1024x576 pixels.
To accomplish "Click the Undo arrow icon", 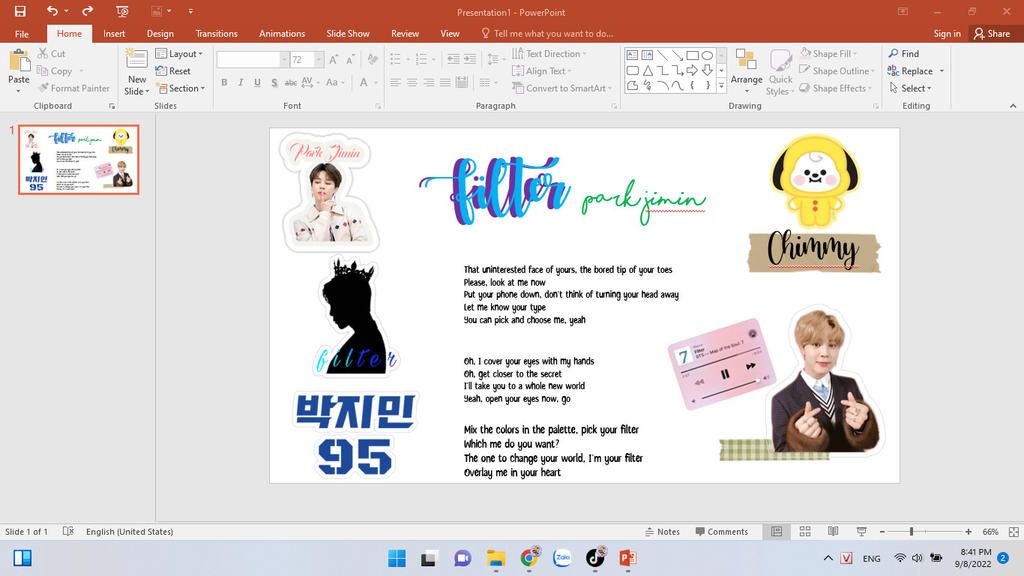I will pyautogui.click(x=52, y=11).
